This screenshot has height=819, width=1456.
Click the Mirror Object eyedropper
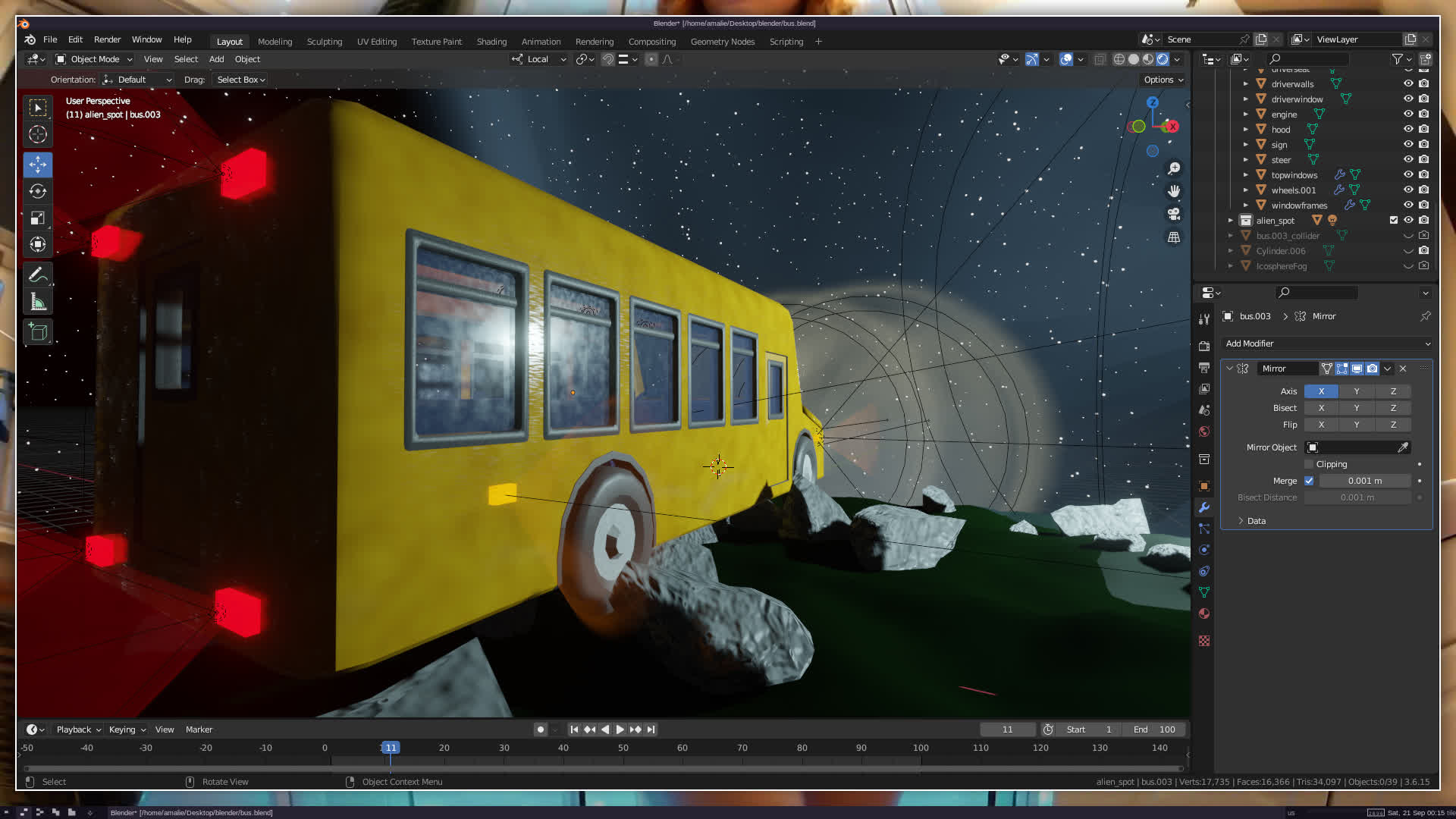[x=1403, y=447]
